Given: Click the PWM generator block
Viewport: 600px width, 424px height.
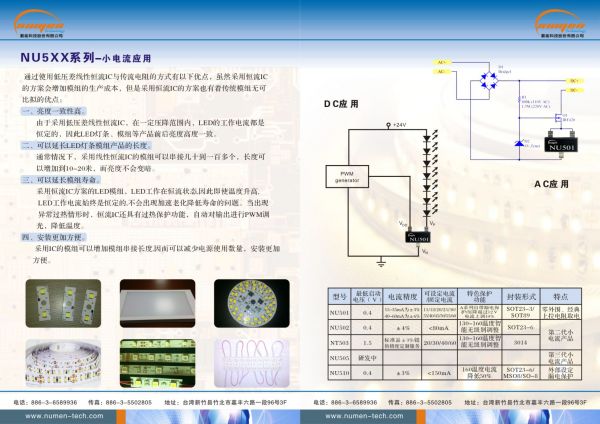Looking at the screenshot, I should pyautogui.click(x=347, y=176).
